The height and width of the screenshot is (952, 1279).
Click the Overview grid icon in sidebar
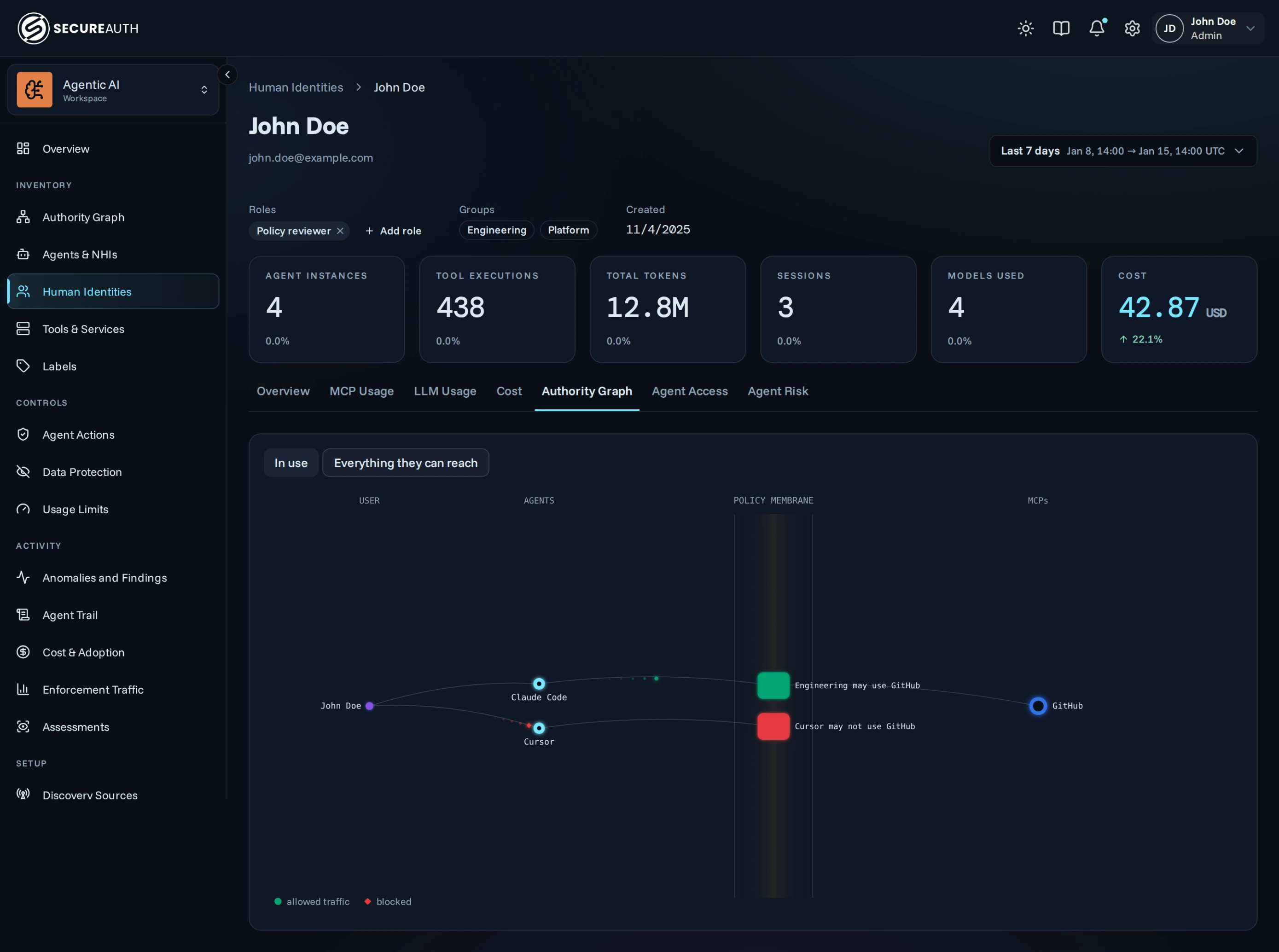pos(23,149)
